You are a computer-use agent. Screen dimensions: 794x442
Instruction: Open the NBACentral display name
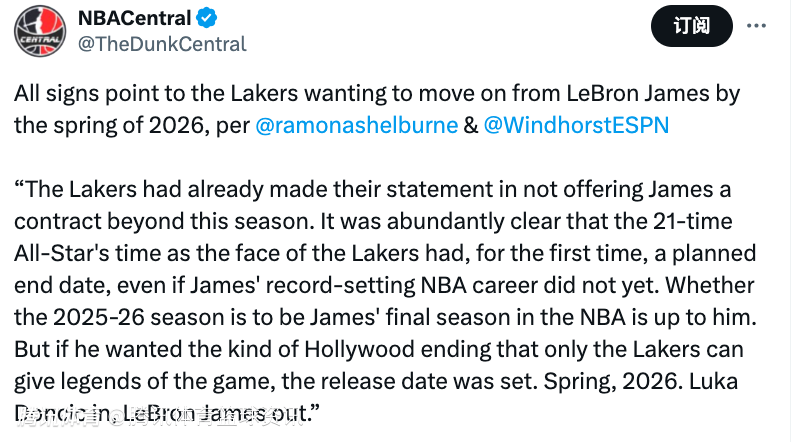(134, 18)
